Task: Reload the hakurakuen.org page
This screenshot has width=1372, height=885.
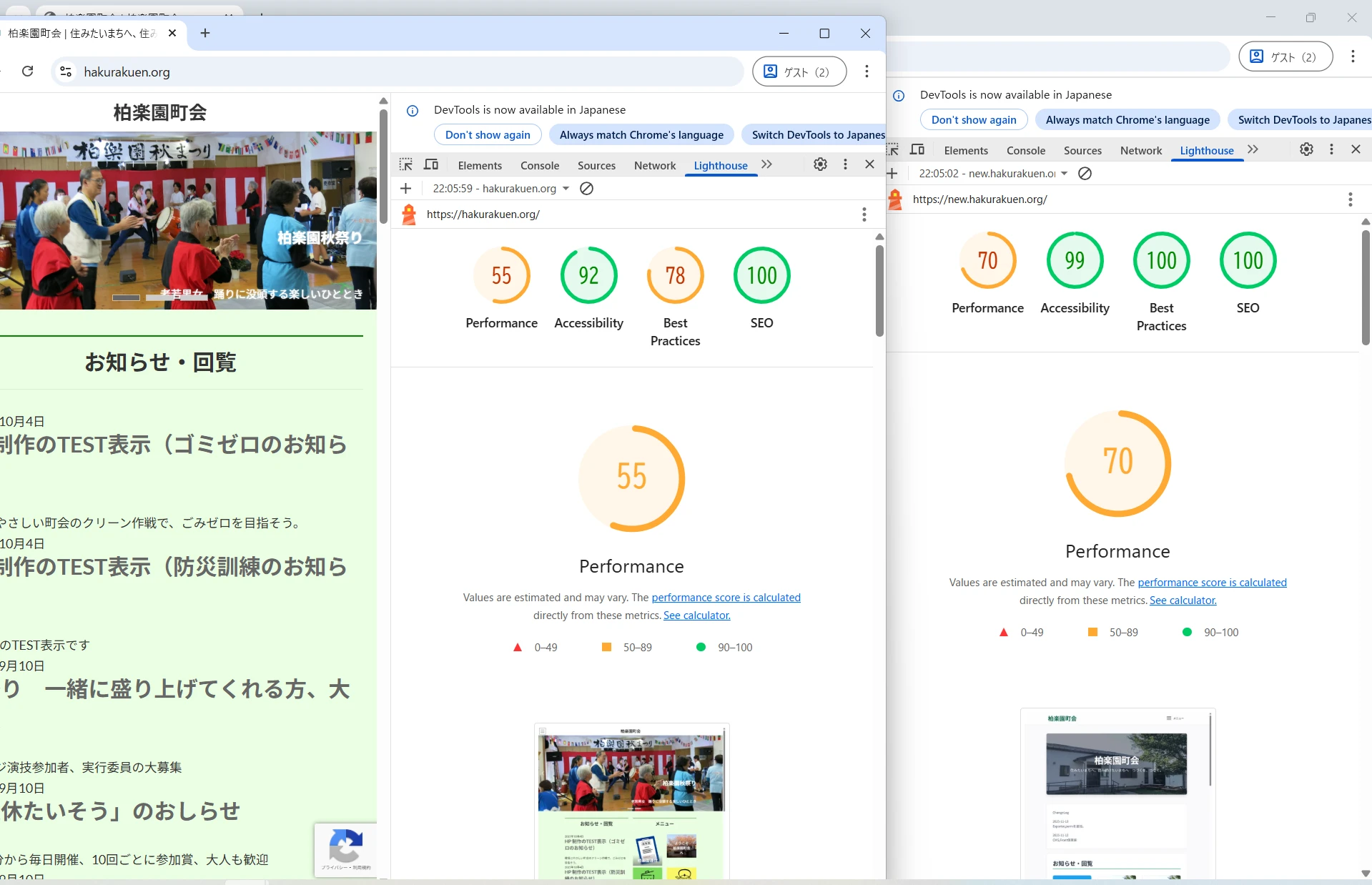Action: tap(28, 71)
